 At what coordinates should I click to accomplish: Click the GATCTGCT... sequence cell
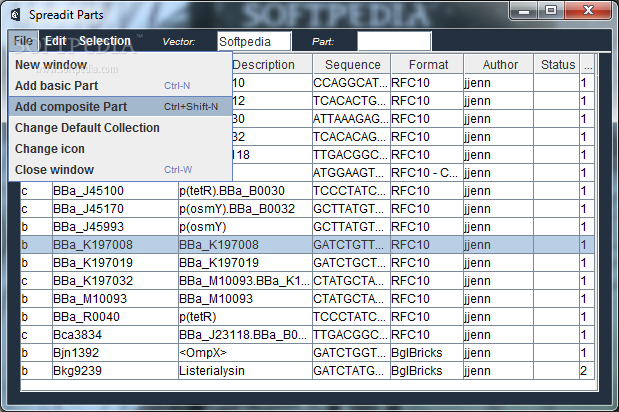click(351, 263)
